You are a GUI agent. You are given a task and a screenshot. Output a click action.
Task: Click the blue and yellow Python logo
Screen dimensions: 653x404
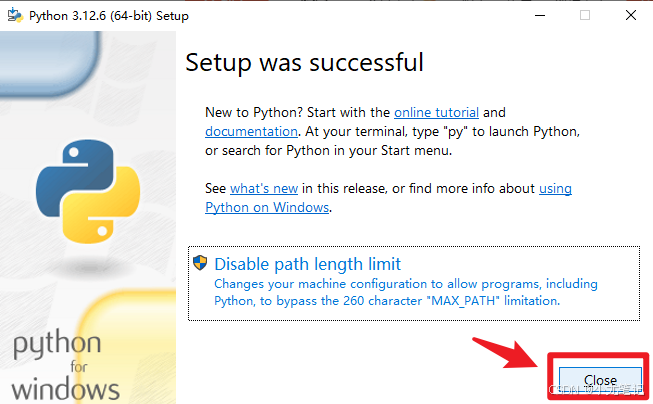[x=88, y=191]
